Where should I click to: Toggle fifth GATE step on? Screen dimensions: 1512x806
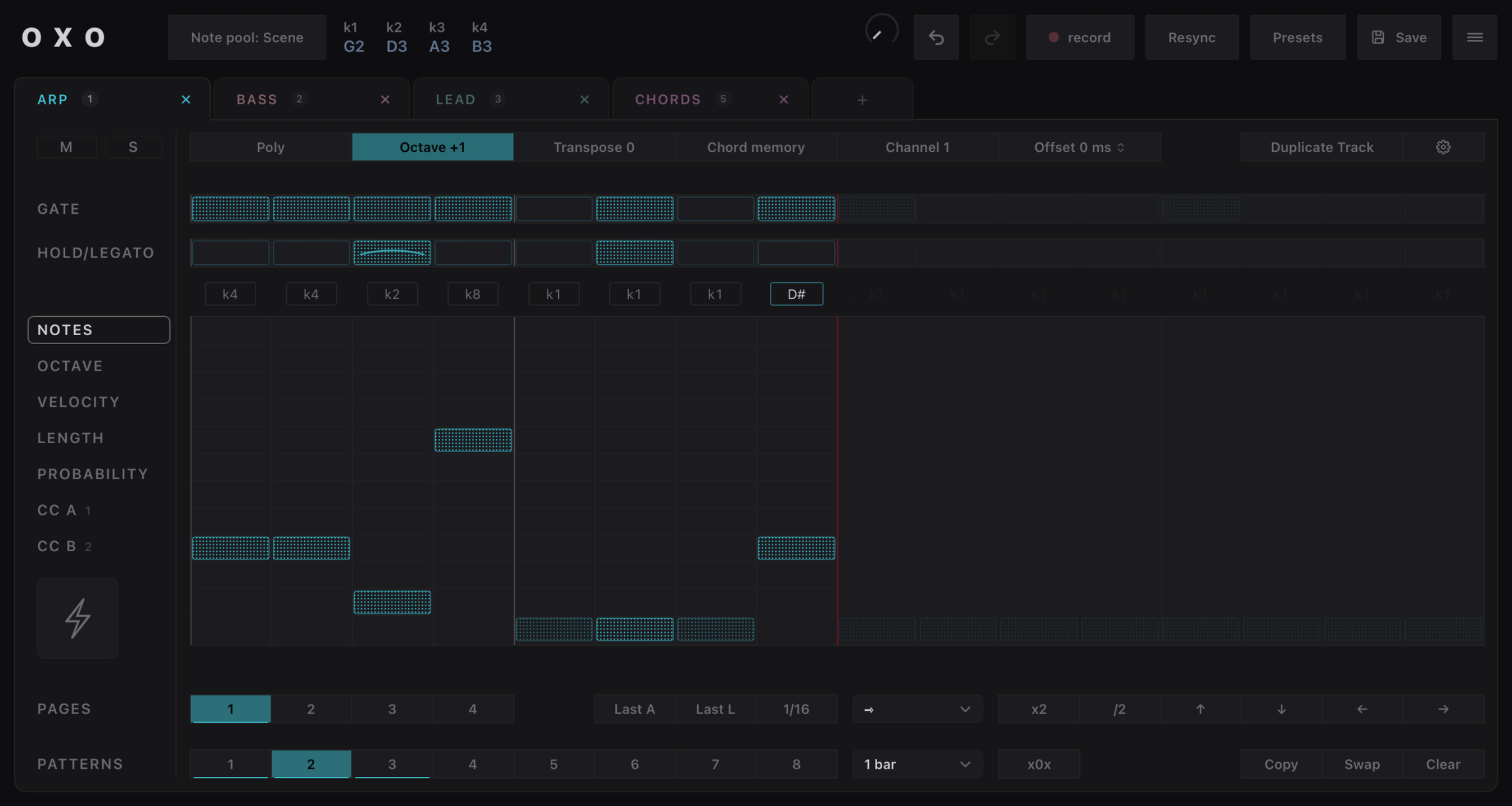554,209
